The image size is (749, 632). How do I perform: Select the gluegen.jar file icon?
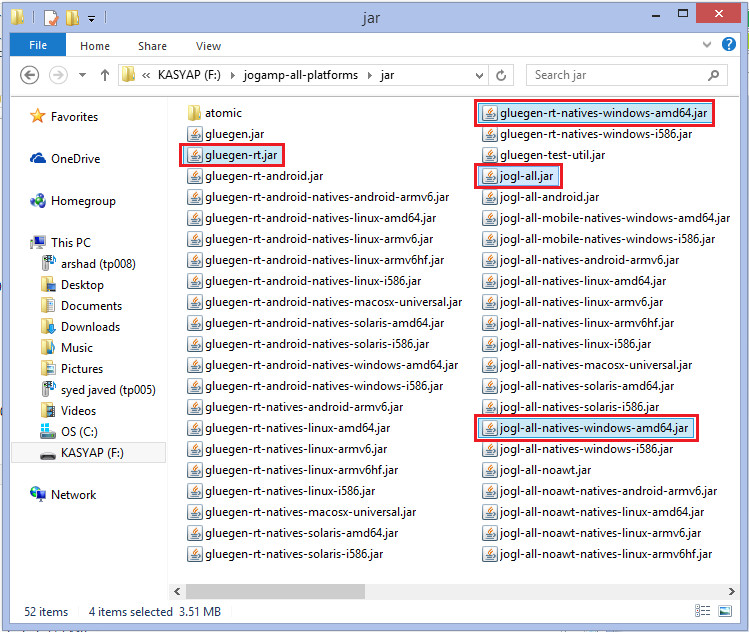click(x=195, y=134)
